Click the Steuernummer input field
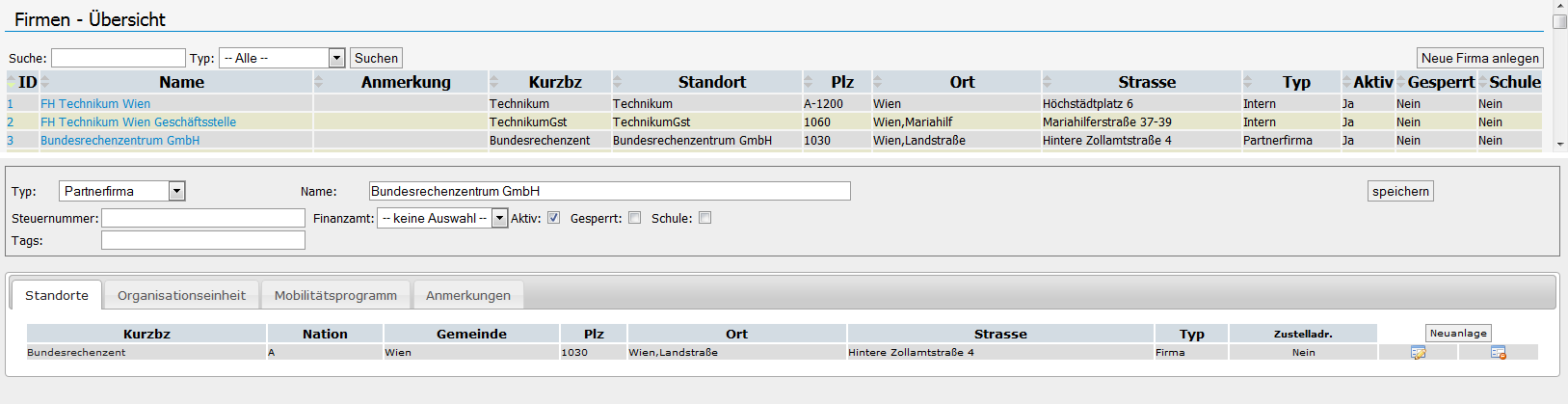This screenshot has height=404, width=1568. [203, 218]
